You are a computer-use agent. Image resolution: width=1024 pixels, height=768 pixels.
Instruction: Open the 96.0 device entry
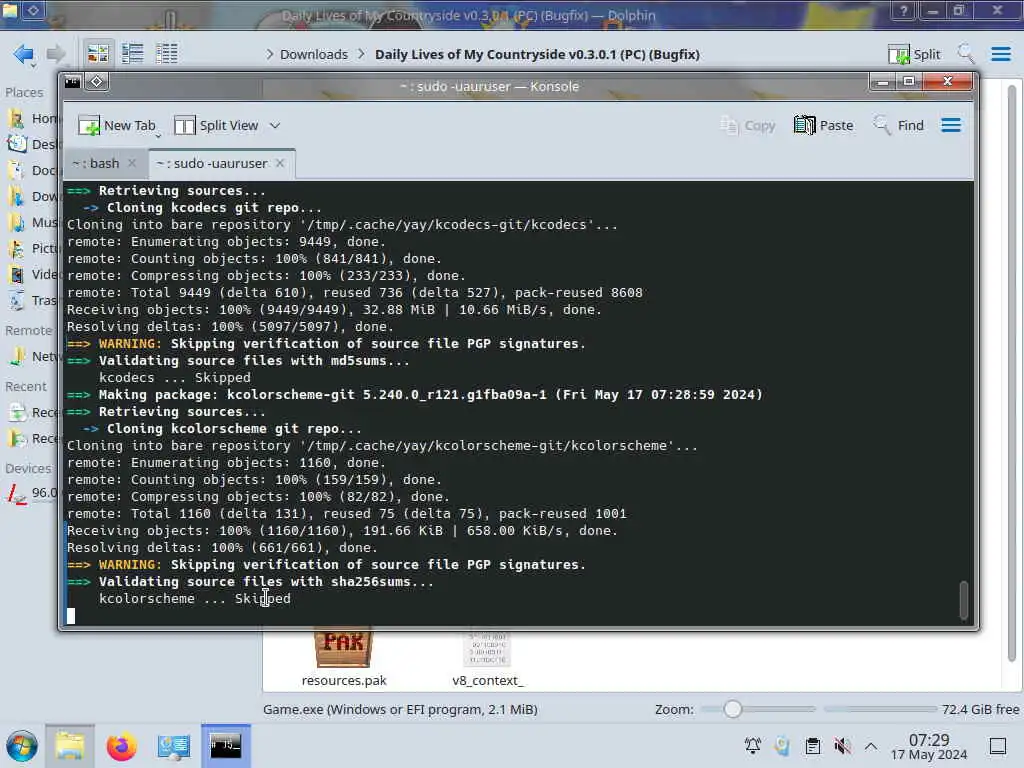(x=31, y=493)
